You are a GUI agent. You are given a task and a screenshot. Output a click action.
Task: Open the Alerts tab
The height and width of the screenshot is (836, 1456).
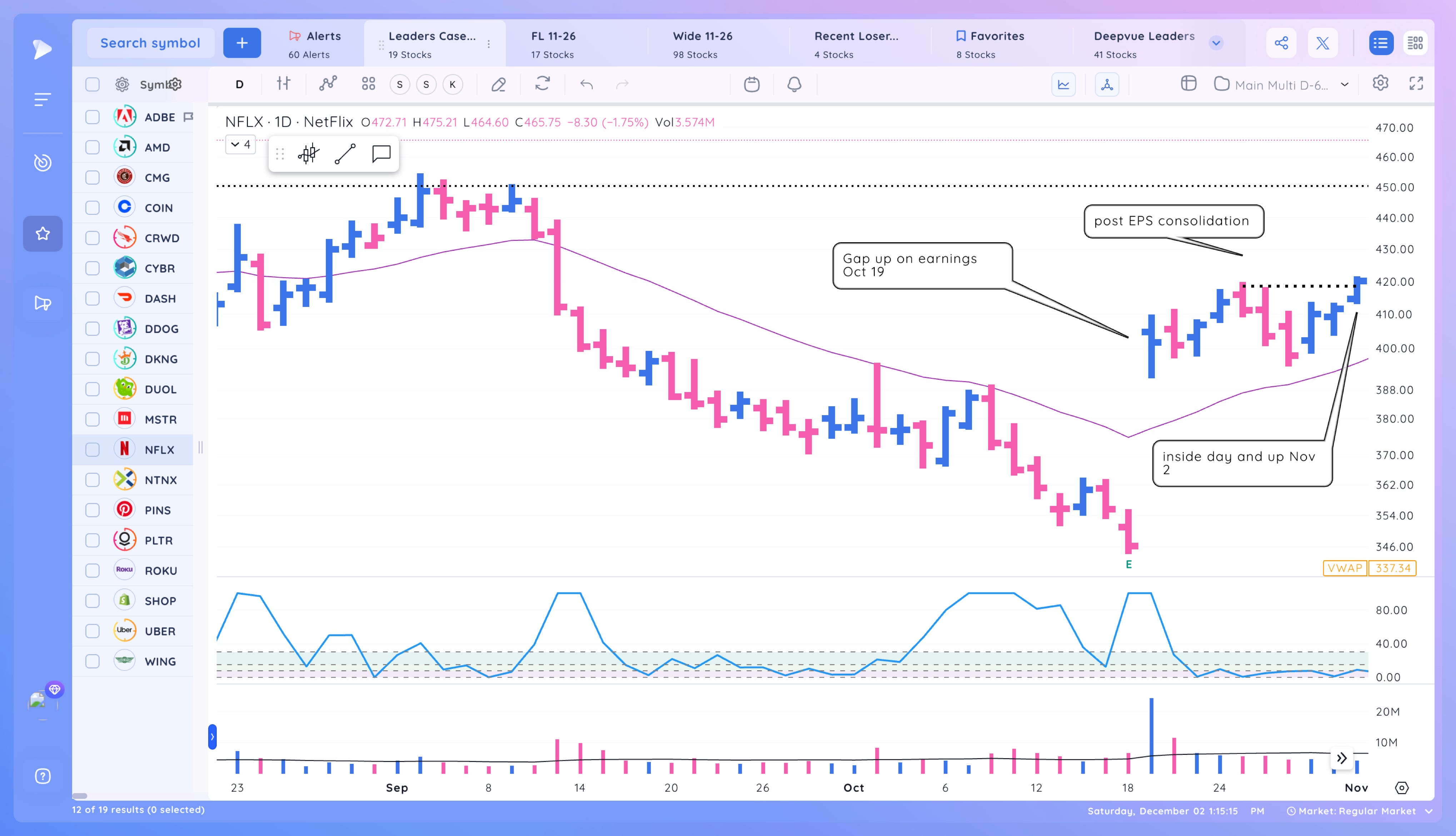coord(314,44)
